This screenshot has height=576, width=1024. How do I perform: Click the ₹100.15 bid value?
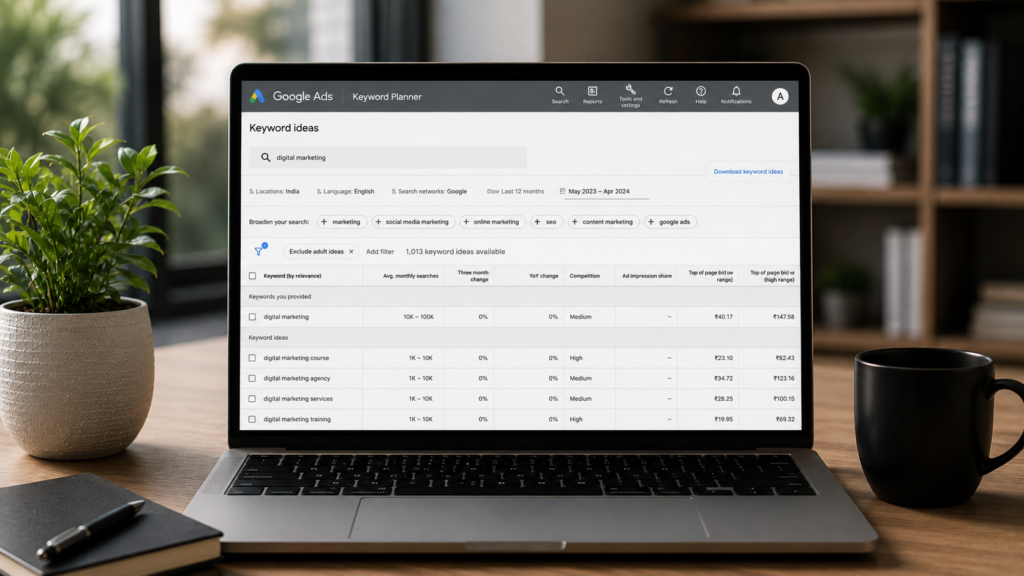coord(783,398)
